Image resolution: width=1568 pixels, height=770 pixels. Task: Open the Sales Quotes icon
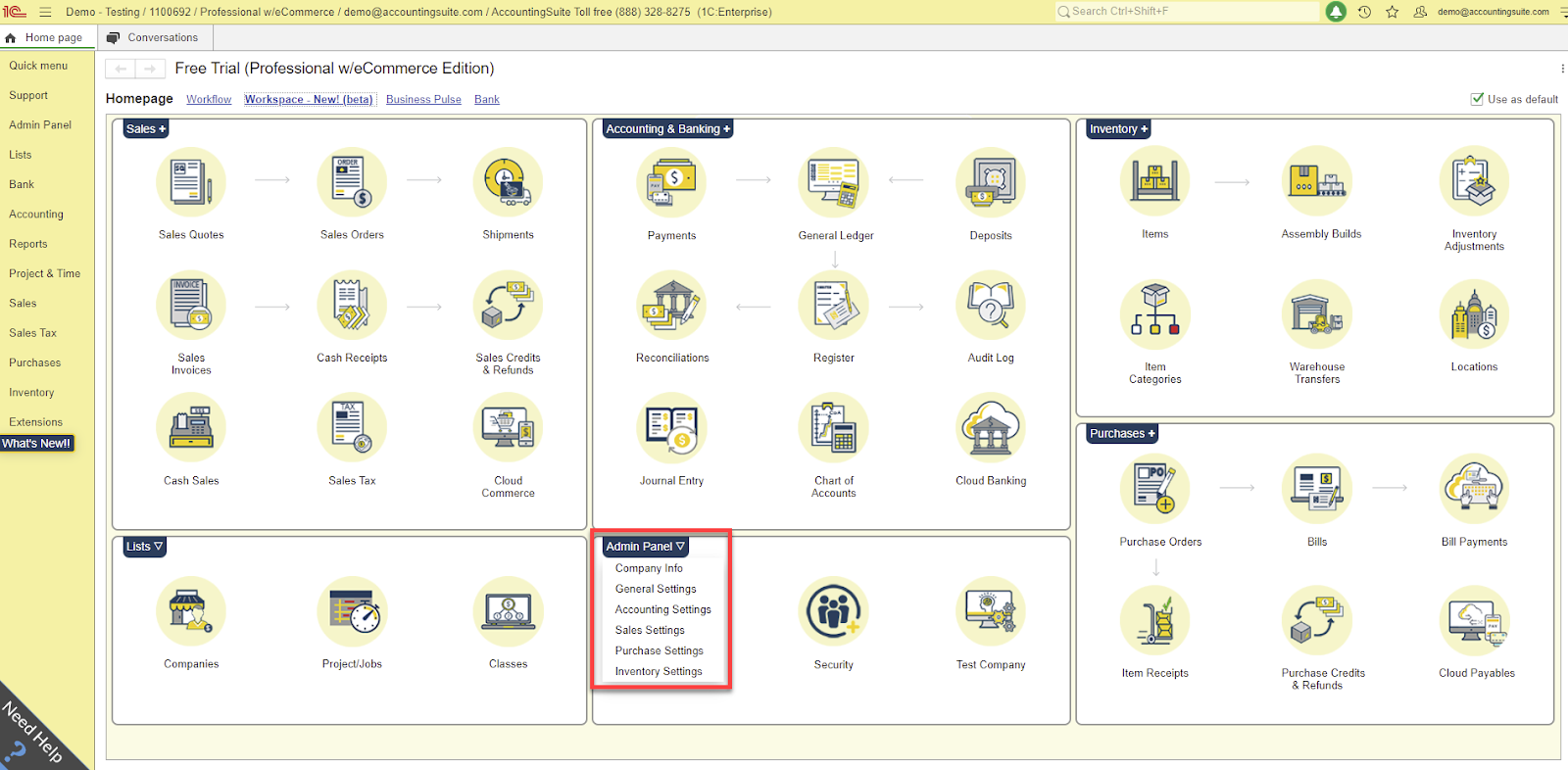191,182
